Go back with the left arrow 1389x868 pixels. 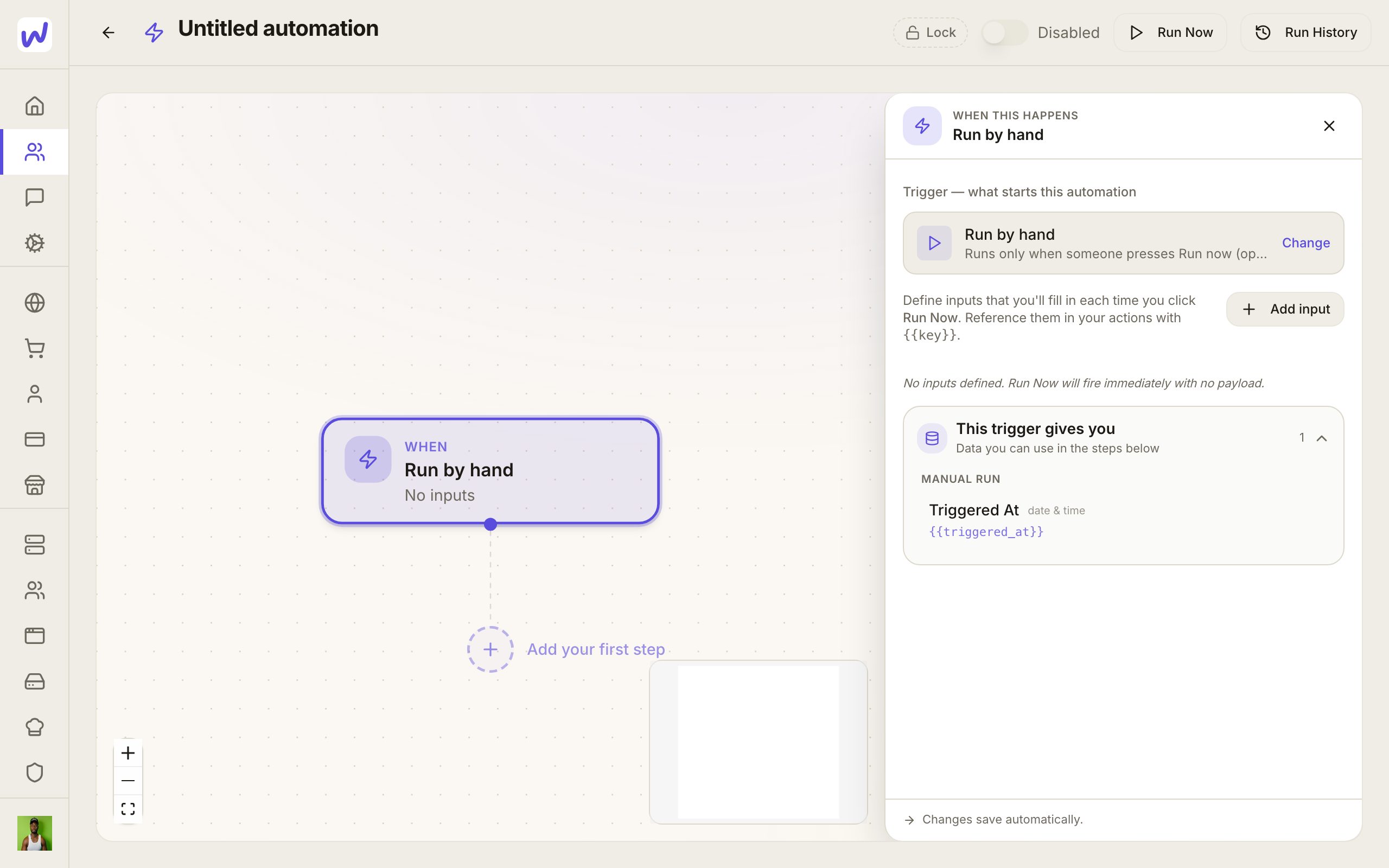[x=108, y=33]
